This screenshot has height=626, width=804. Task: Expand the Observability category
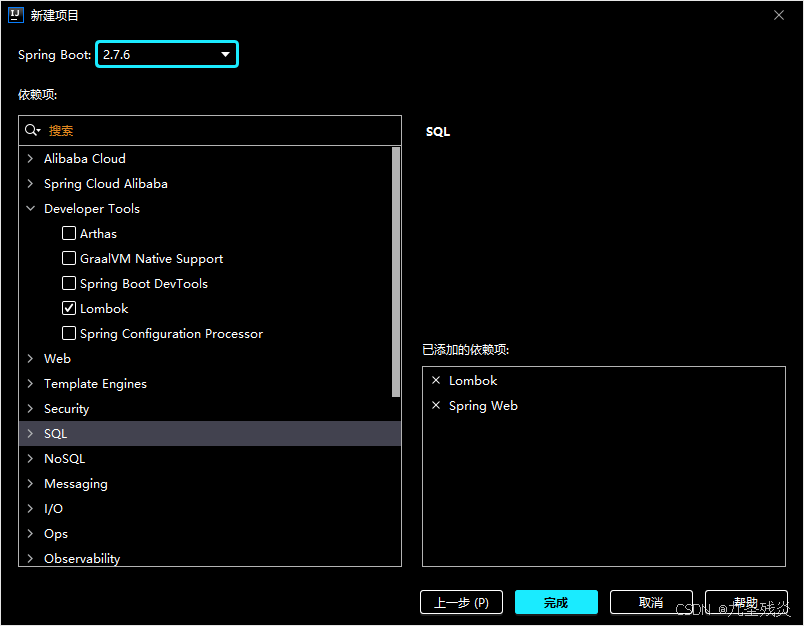(x=30, y=558)
